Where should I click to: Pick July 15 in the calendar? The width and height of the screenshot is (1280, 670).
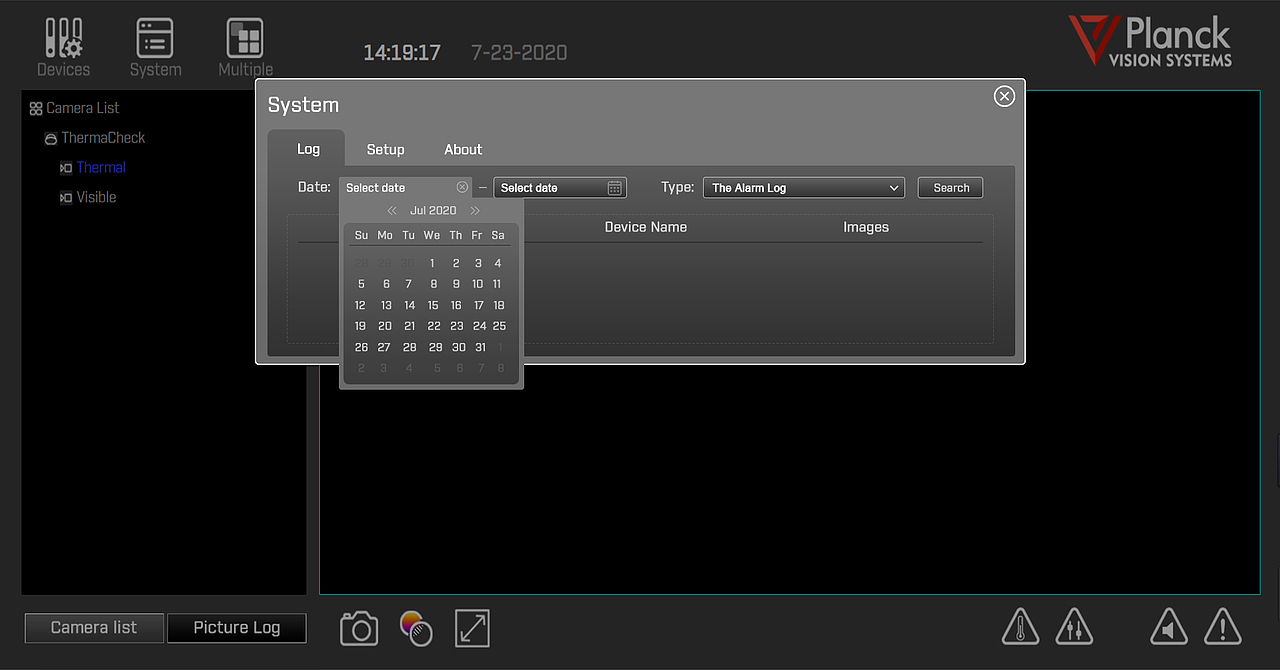coord(433,305)
